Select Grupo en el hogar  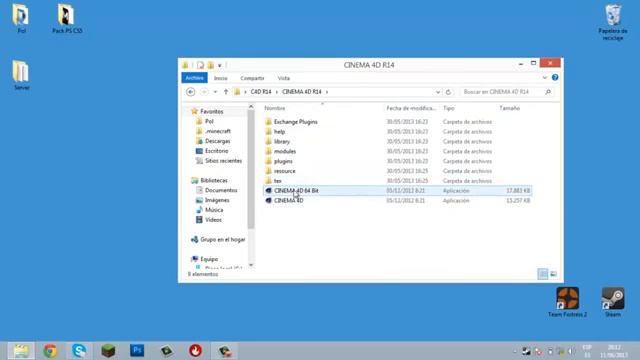[222, 239]
